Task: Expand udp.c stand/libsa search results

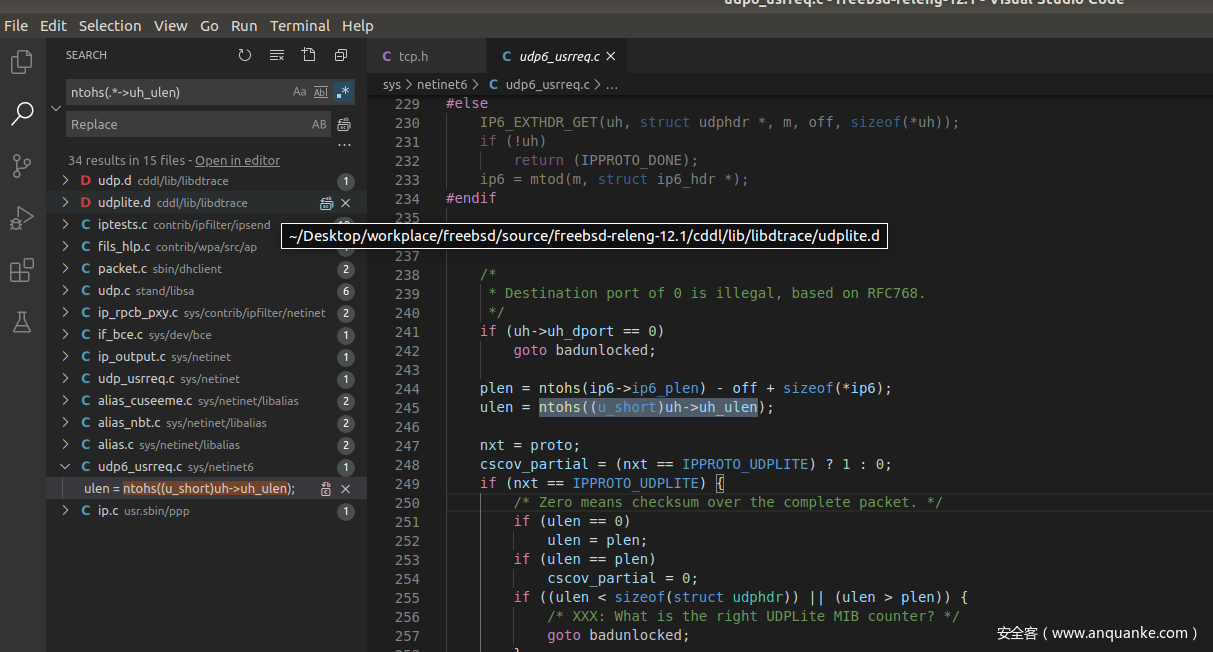Action: (65, 291)
